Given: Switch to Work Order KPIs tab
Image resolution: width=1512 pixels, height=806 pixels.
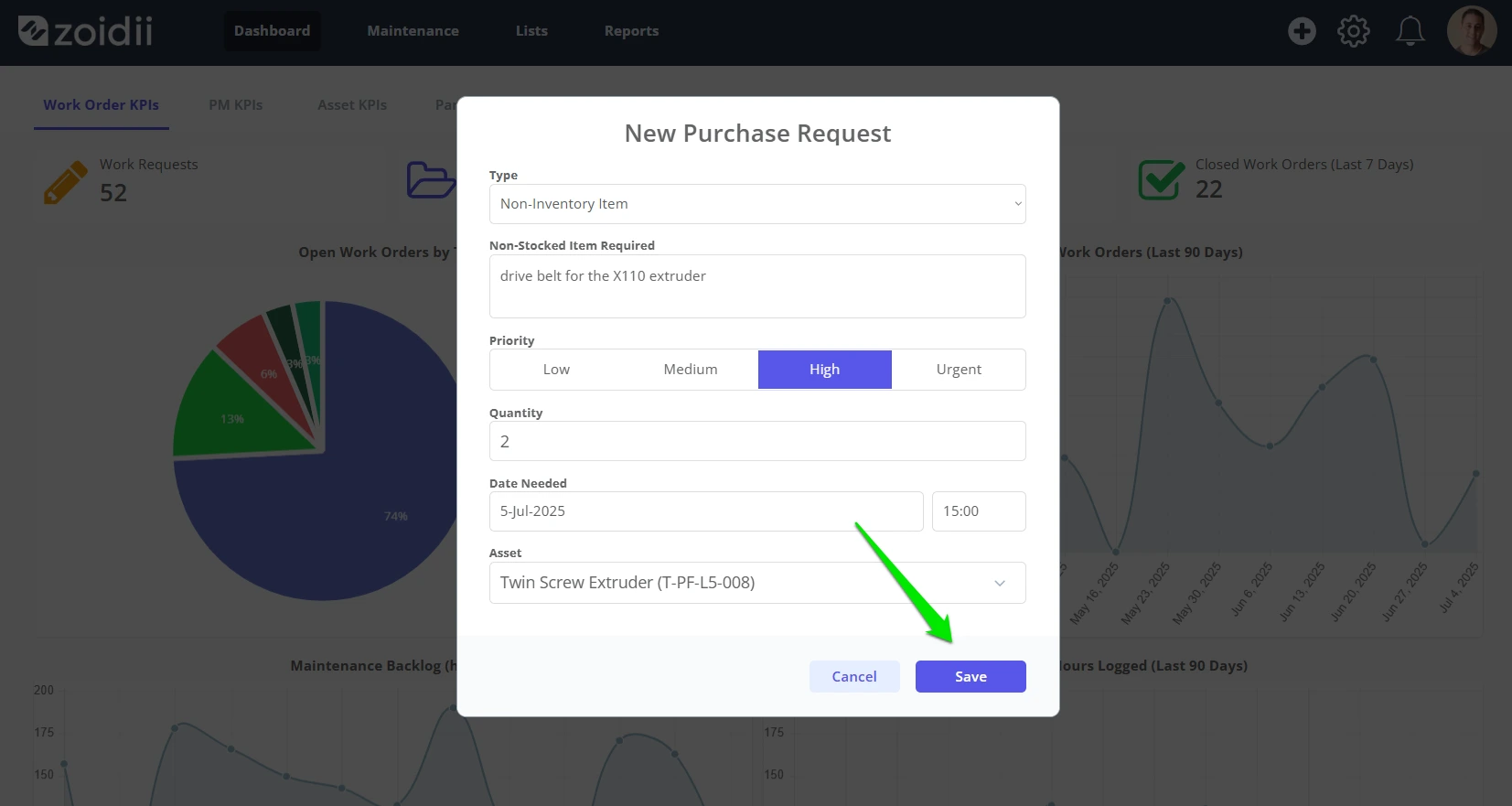Looking at the screenshot, I should tap(102, 105).
